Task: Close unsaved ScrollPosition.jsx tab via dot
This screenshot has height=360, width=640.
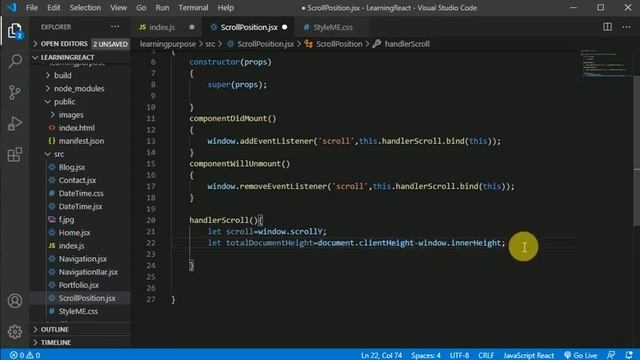Action: (x=284, y=27)
